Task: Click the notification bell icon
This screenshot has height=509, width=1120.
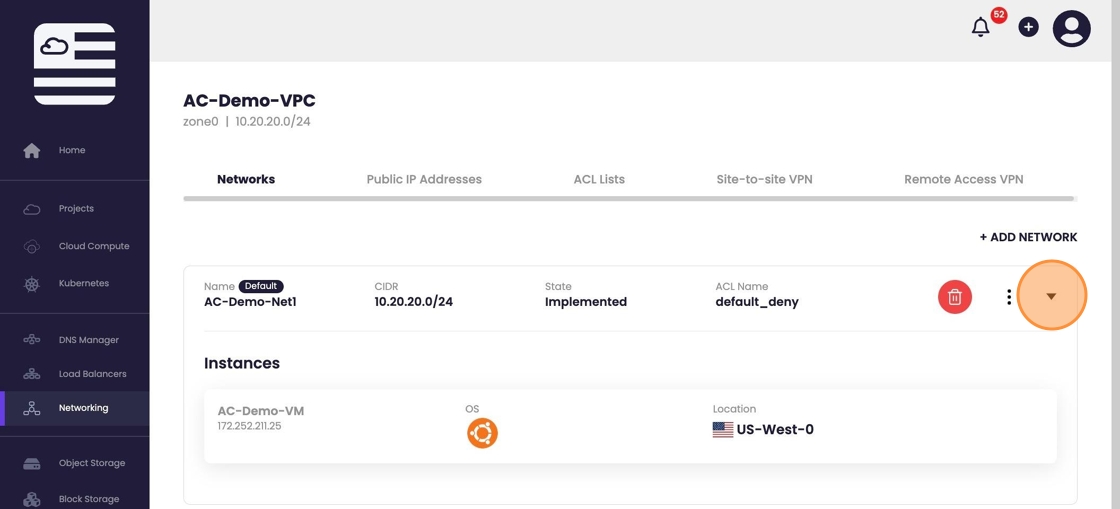Action: 981,28
